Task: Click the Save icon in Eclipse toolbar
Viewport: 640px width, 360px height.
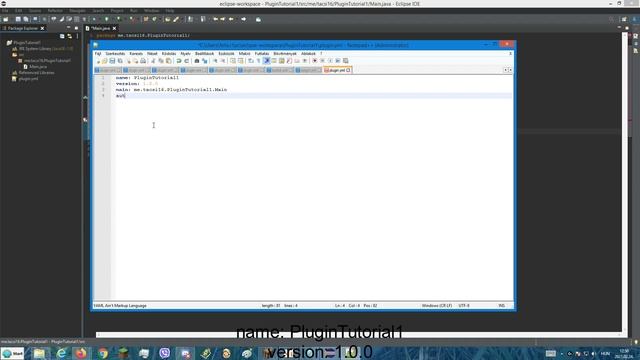Action: 18,19
